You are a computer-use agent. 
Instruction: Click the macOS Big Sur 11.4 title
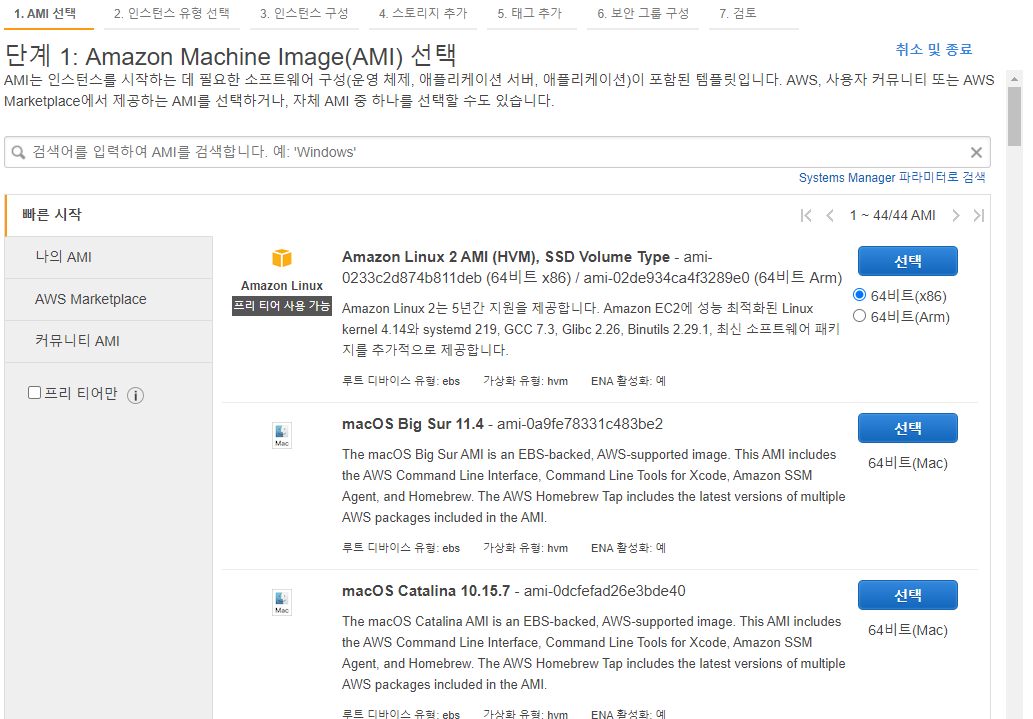pos(412,424)
